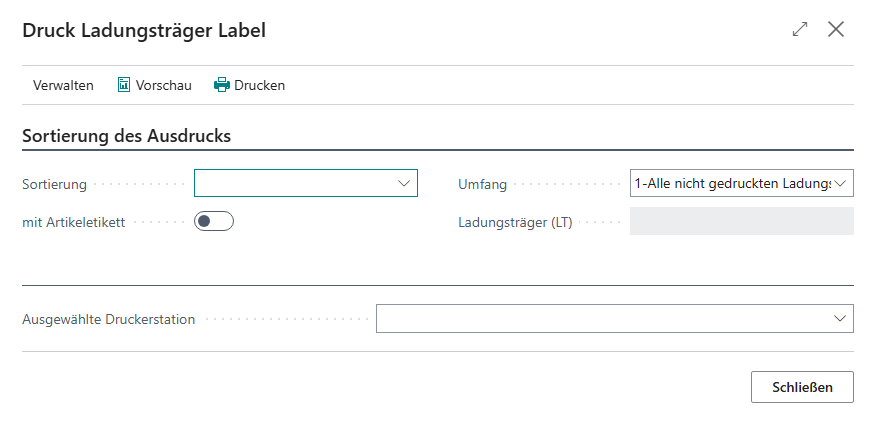
Task: Enable the mit Artikeletikett switch
Action: pyautogui.click(x=213, y=222)
